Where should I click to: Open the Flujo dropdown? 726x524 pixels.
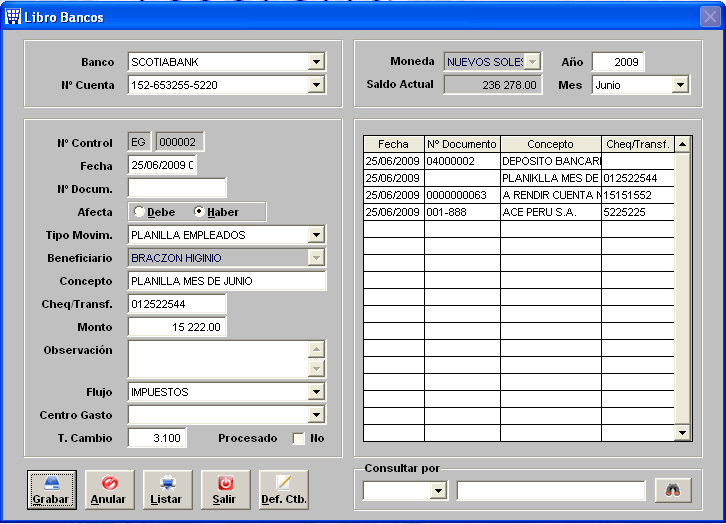[316, 392]
